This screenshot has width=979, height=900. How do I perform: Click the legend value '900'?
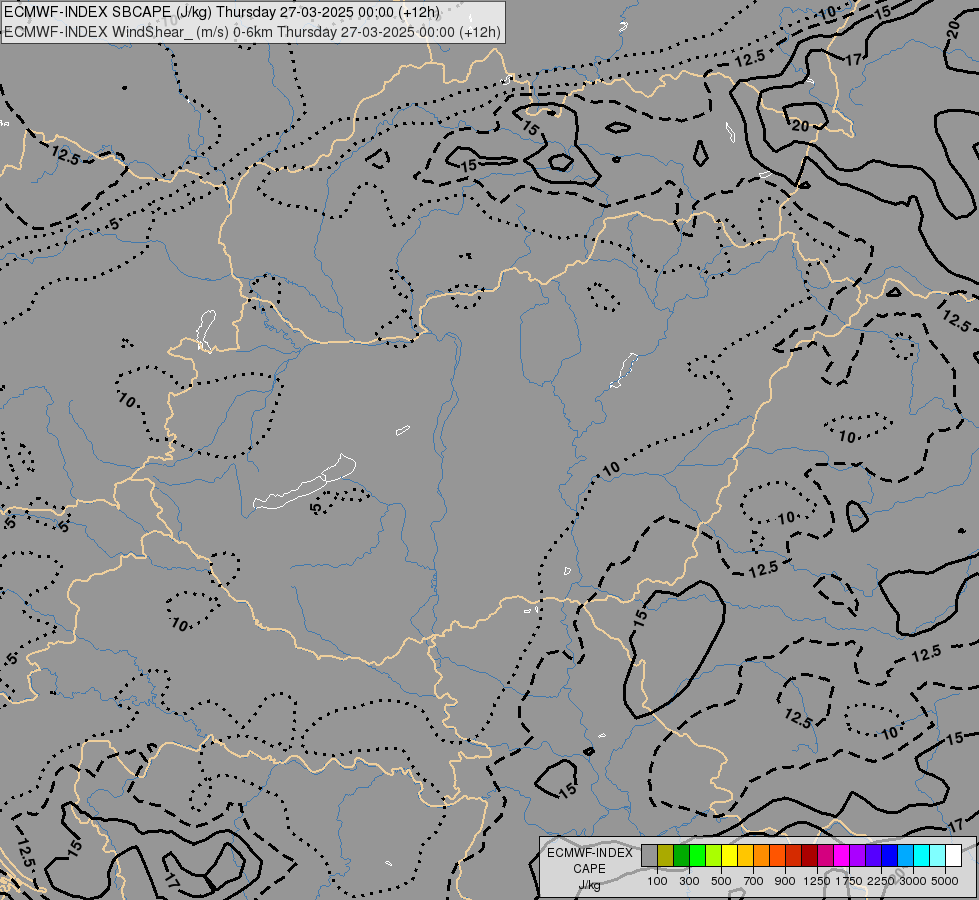(x=785, y=881)
